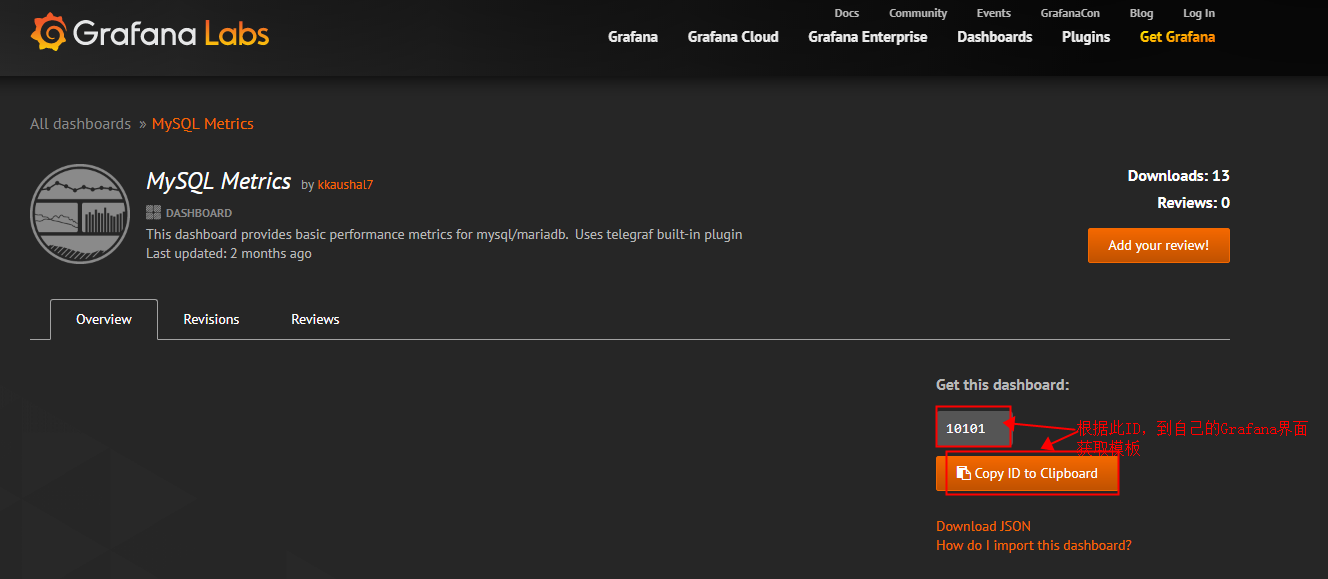
Task: Click Download JSON link
Action: pos(983,526)
